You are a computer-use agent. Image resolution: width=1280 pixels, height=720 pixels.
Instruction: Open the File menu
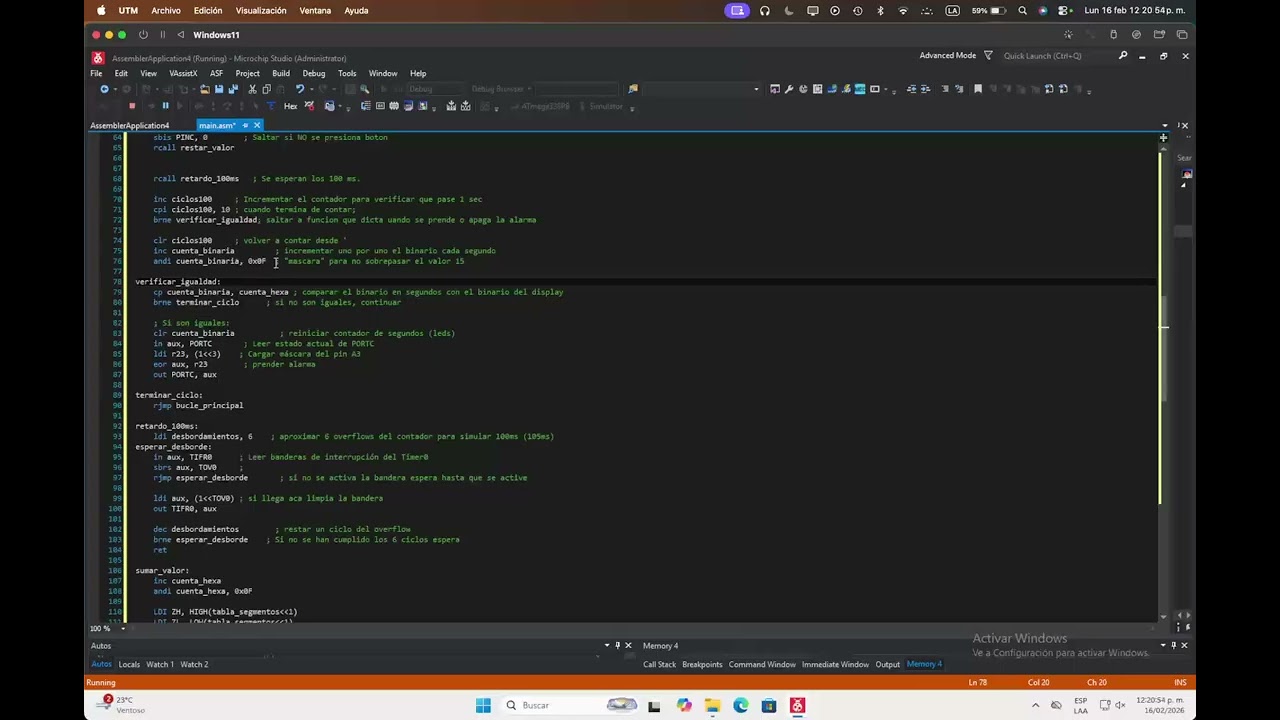(x=96, y=73)
